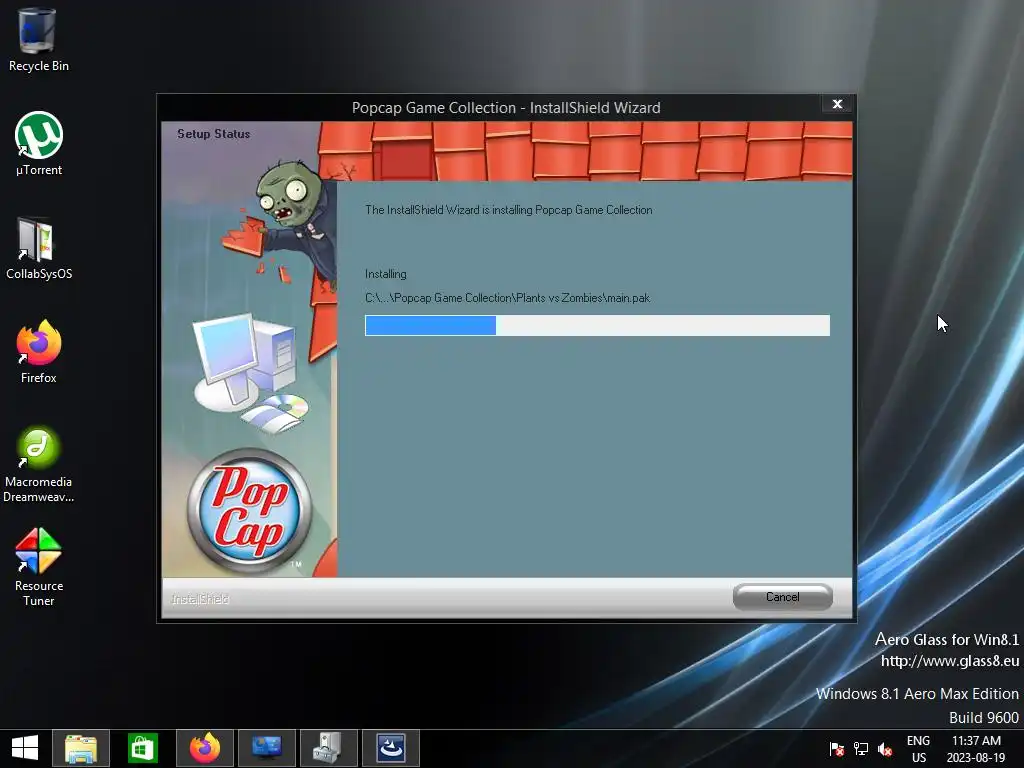Click the 'Setup Status' heading

pos(214,134)
